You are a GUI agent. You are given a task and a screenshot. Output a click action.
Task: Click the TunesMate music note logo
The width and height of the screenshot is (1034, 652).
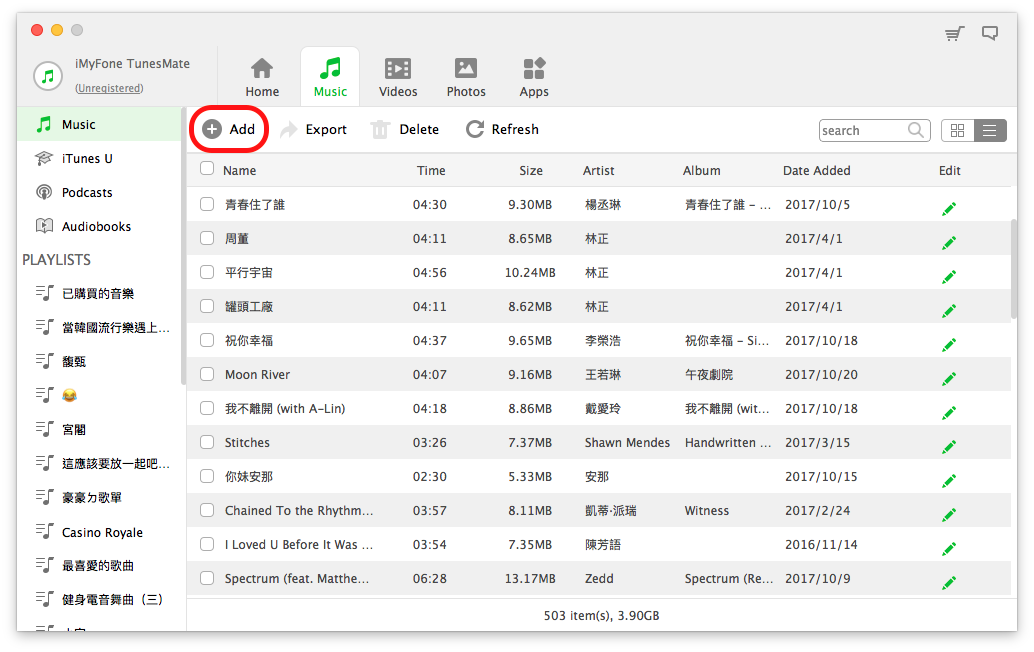tap(47, 76)
